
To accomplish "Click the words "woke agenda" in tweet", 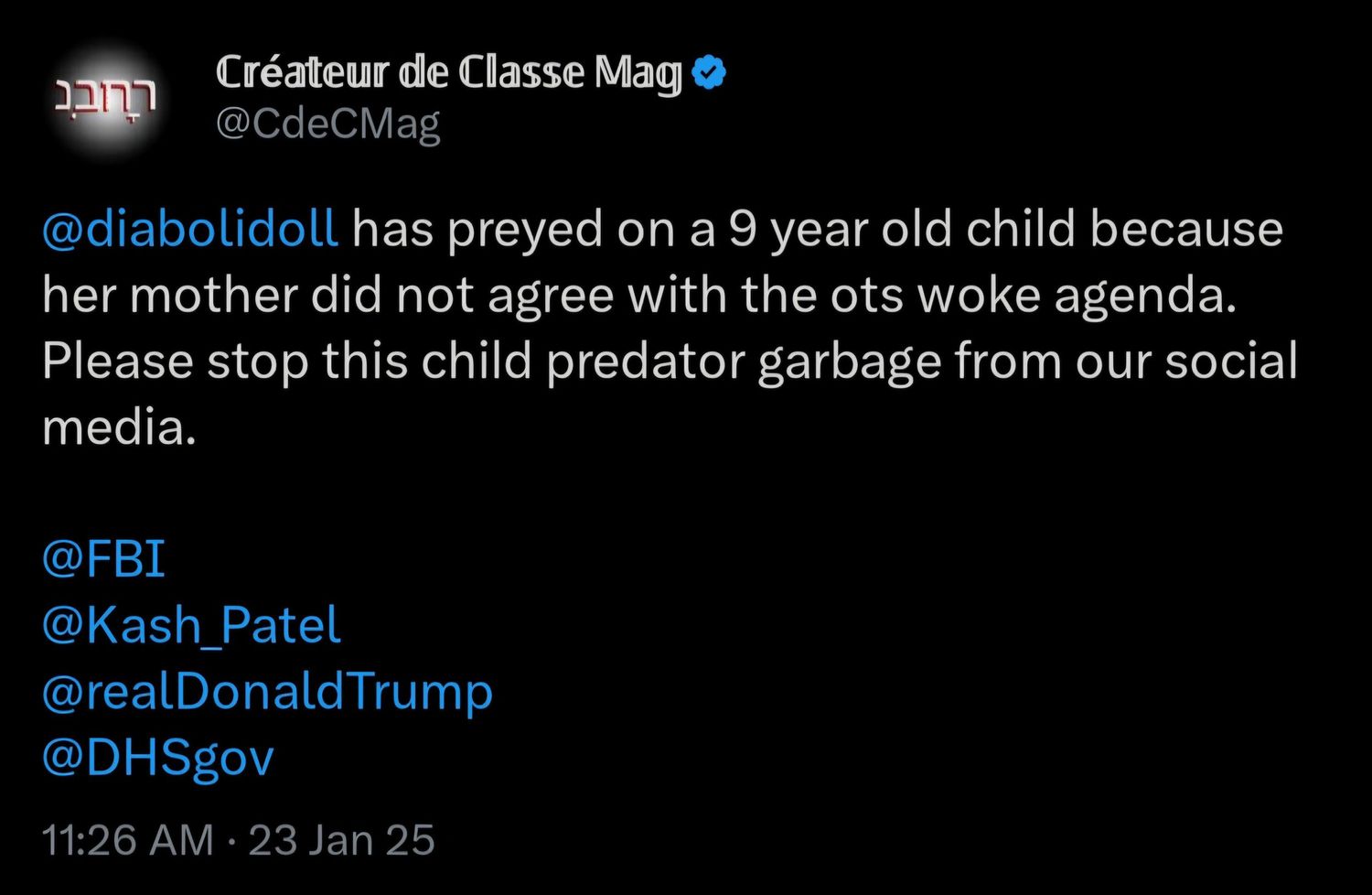I will click(1077, 296).
